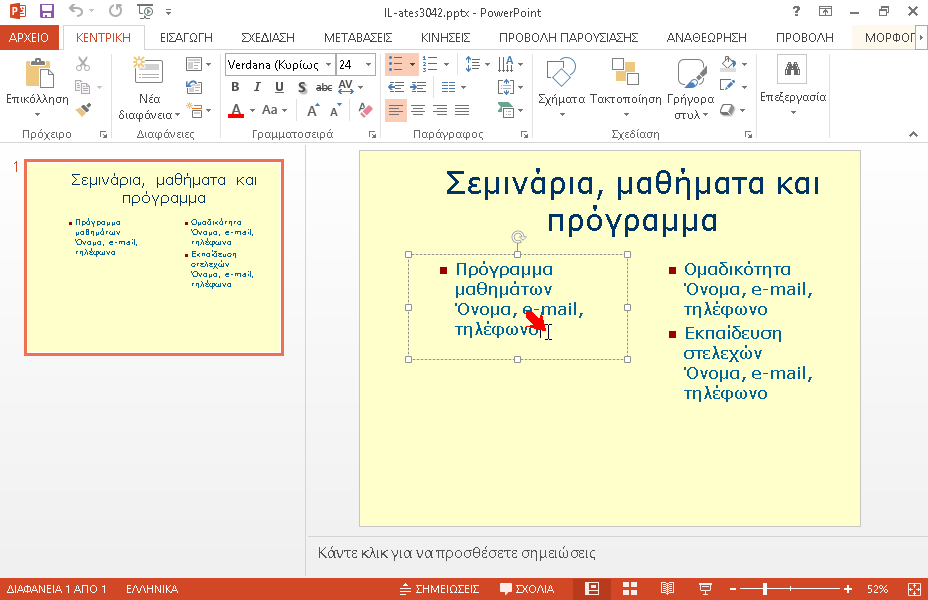Open the font name dropdown Verdana
The image size is (928, 600).
click(328, 64)
